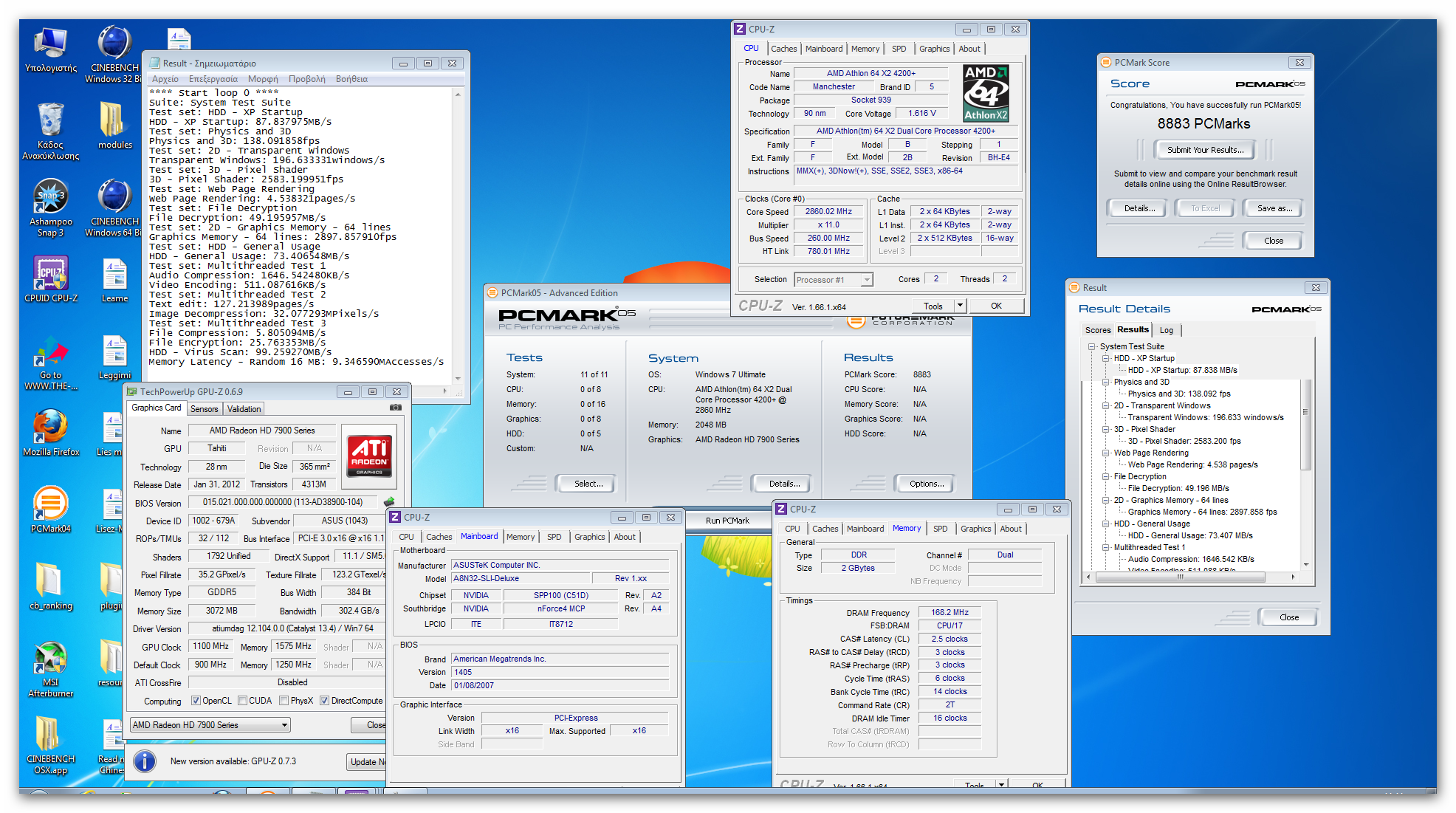
Task: Open Go to WWW.THE shortcut
Action: (x=50, y=362)
